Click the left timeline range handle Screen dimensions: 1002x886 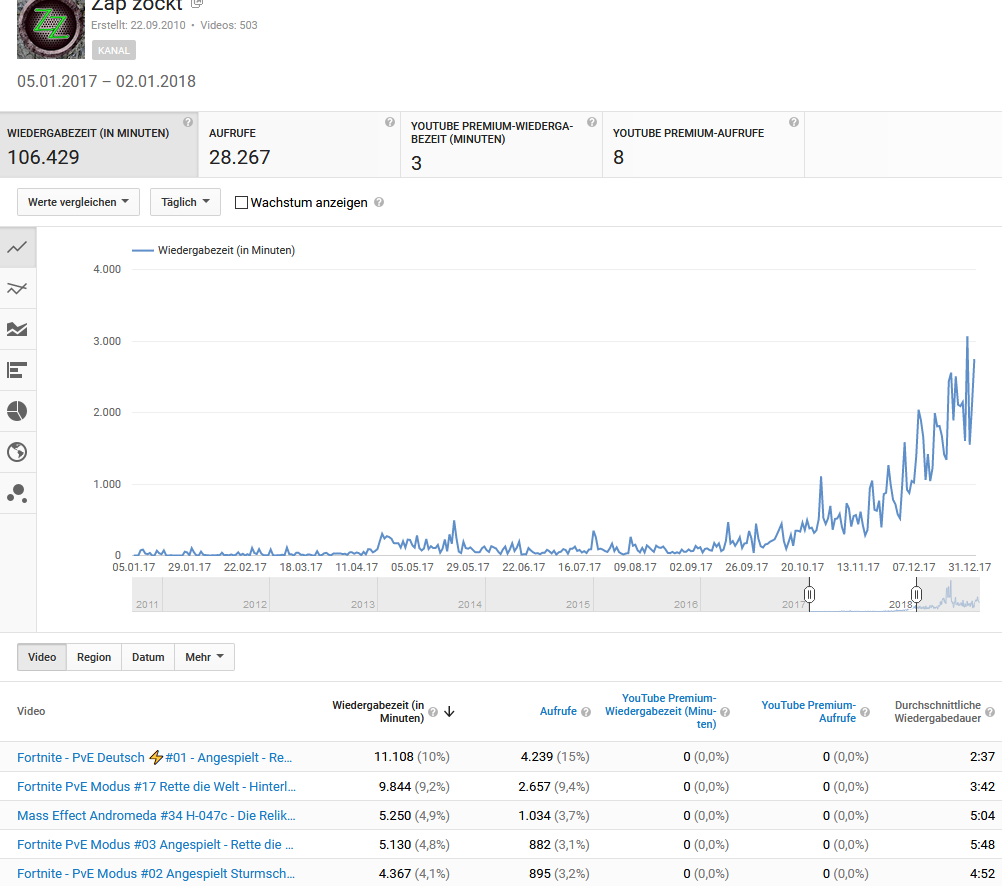coord(810,595)
